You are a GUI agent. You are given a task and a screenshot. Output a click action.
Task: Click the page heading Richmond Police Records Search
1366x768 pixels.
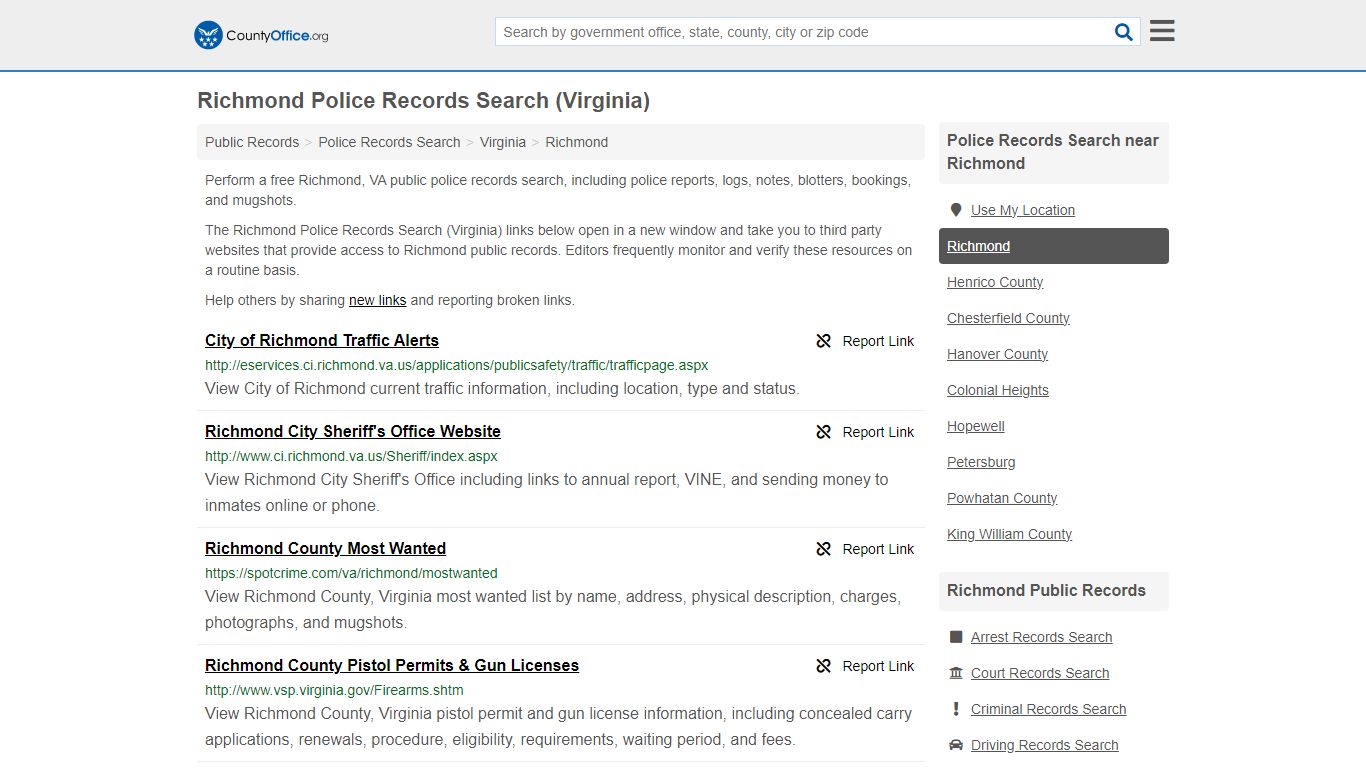tap(424, 101)
